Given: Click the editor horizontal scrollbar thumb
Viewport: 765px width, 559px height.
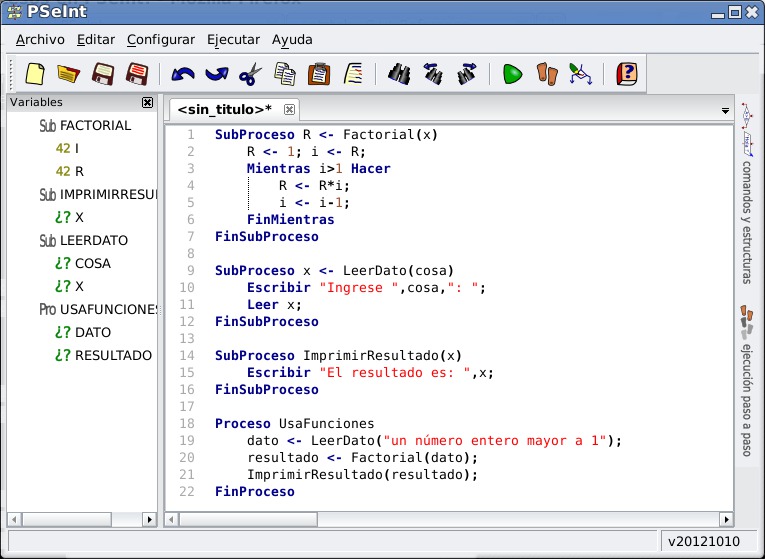Looking at the screenshot, I should (248, 519).
